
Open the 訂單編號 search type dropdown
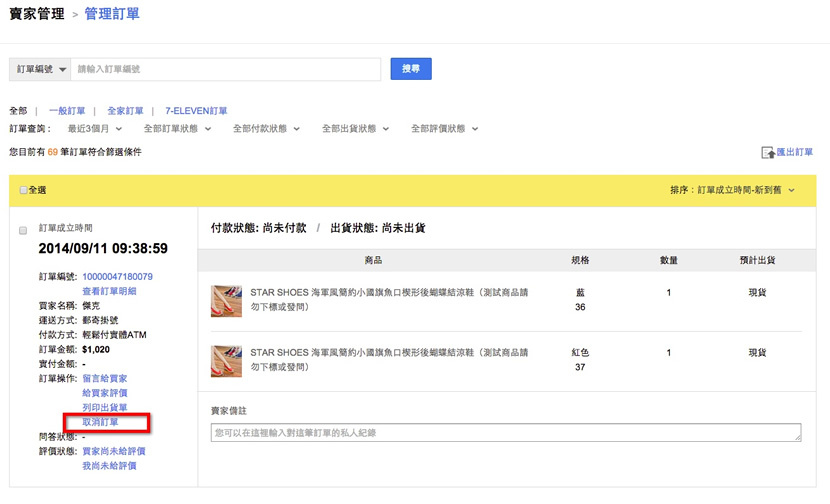[40, 69]
